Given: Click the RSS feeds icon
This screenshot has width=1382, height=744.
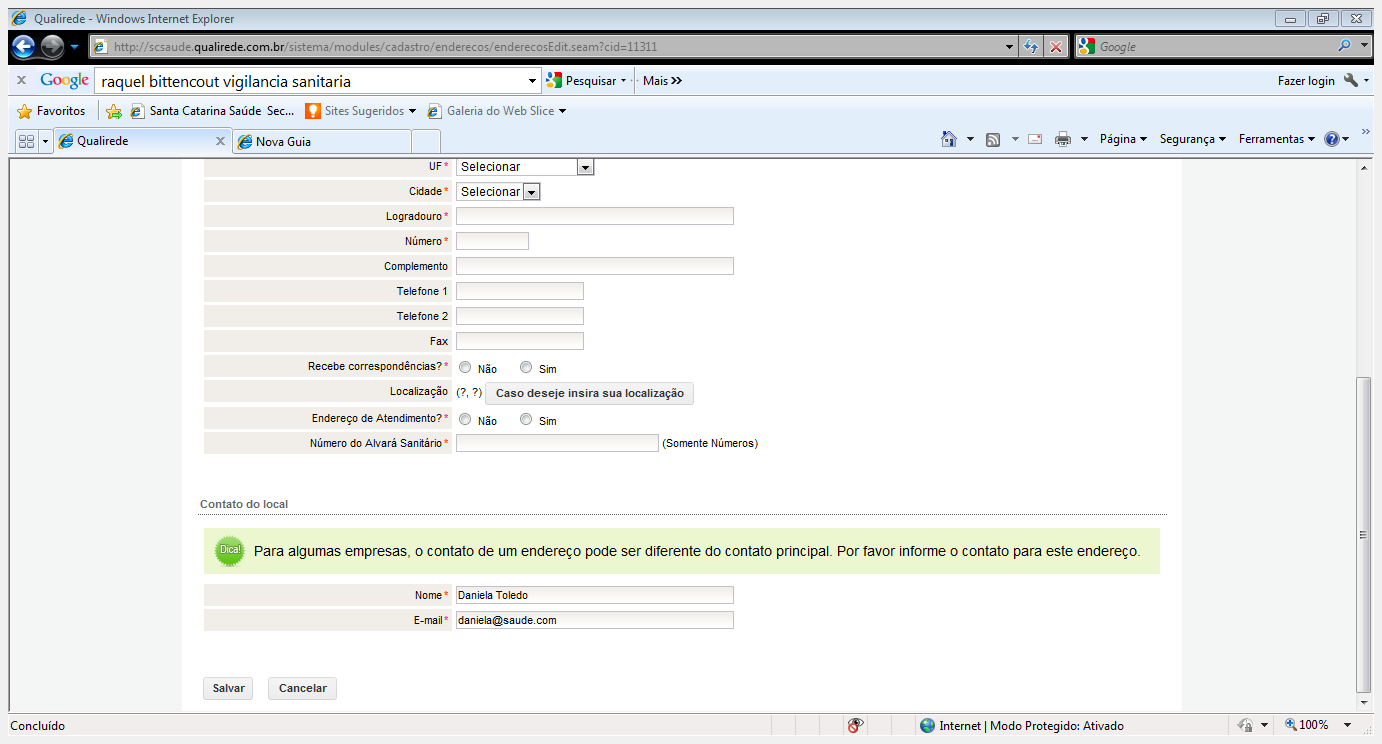Looking at the screenshot, I should 993,139.
